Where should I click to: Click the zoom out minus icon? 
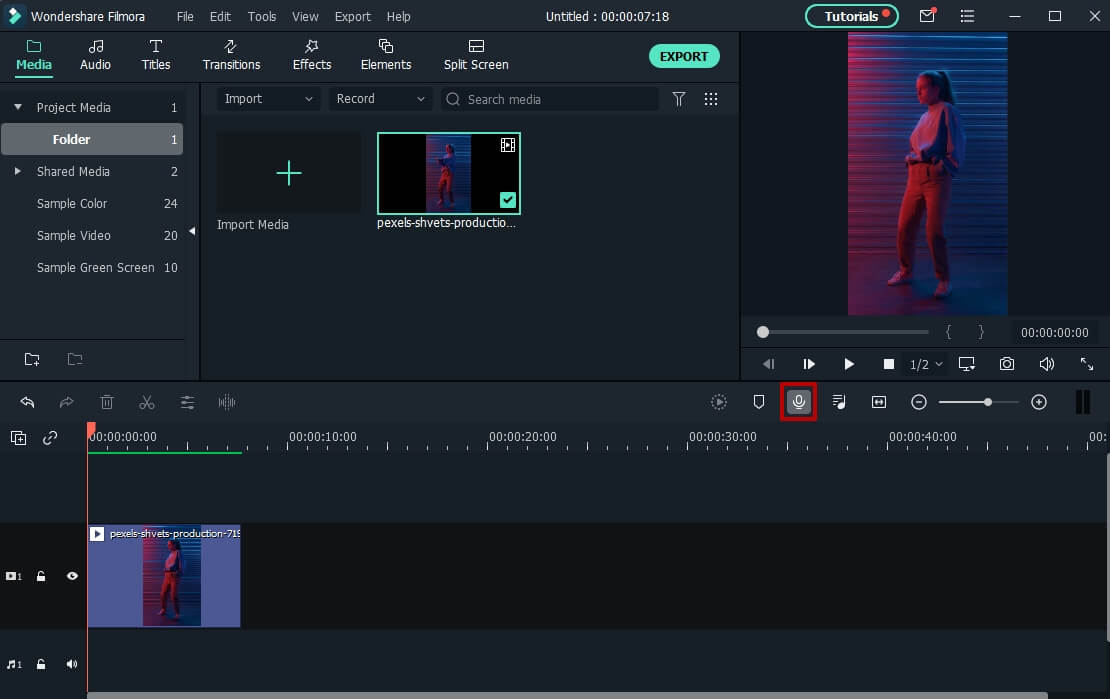[919, 402]
